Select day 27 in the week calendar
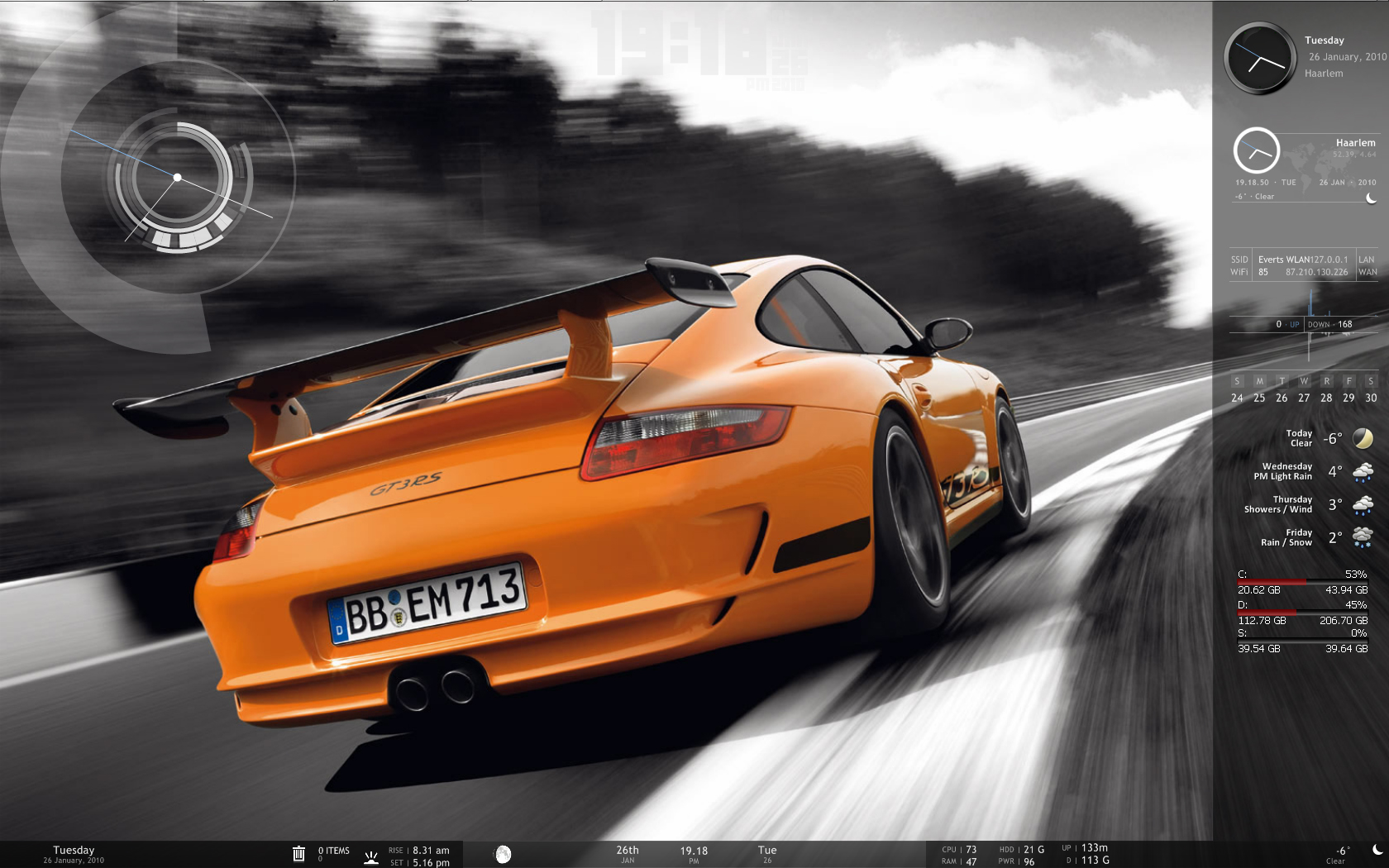Screen dimensions: 1389x868 (x=1304, y=398)
